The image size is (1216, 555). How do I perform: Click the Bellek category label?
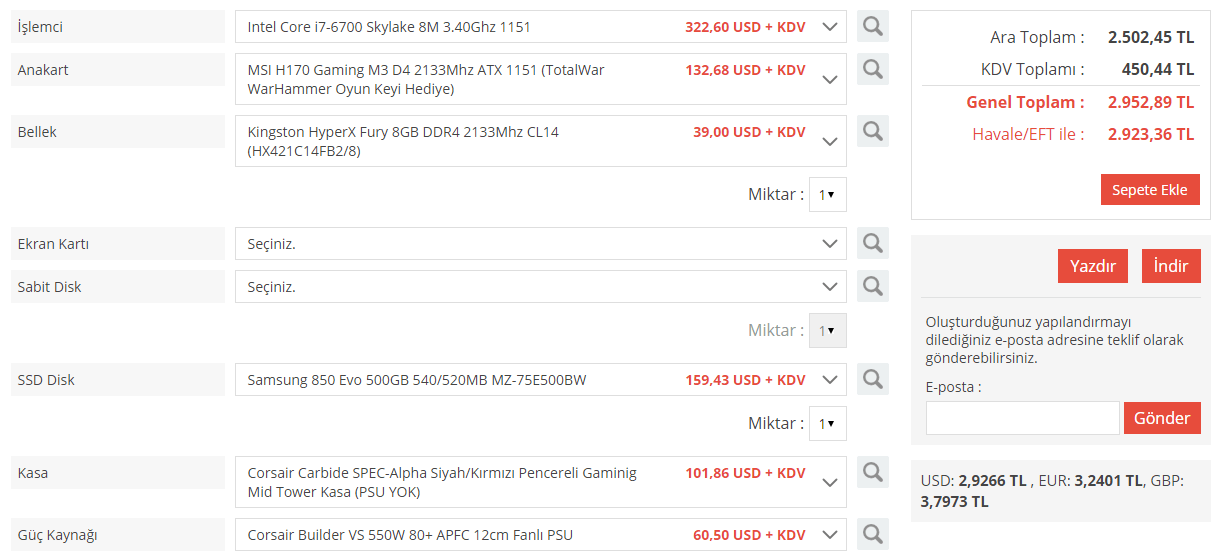tap(118, 131)
